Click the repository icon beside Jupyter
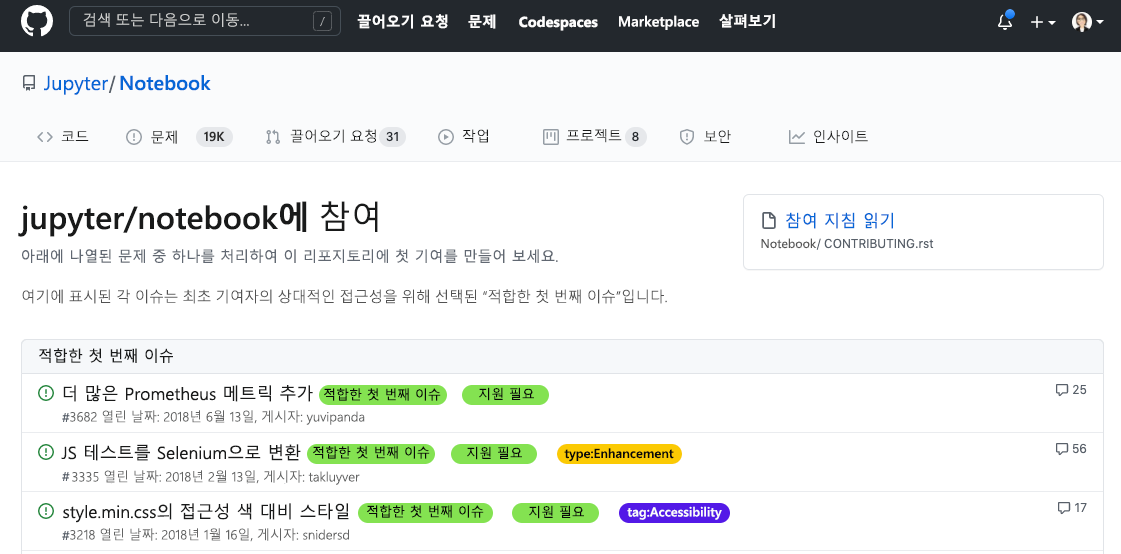The height and width of the screenshot is (554, 1121). click(29, 84)
